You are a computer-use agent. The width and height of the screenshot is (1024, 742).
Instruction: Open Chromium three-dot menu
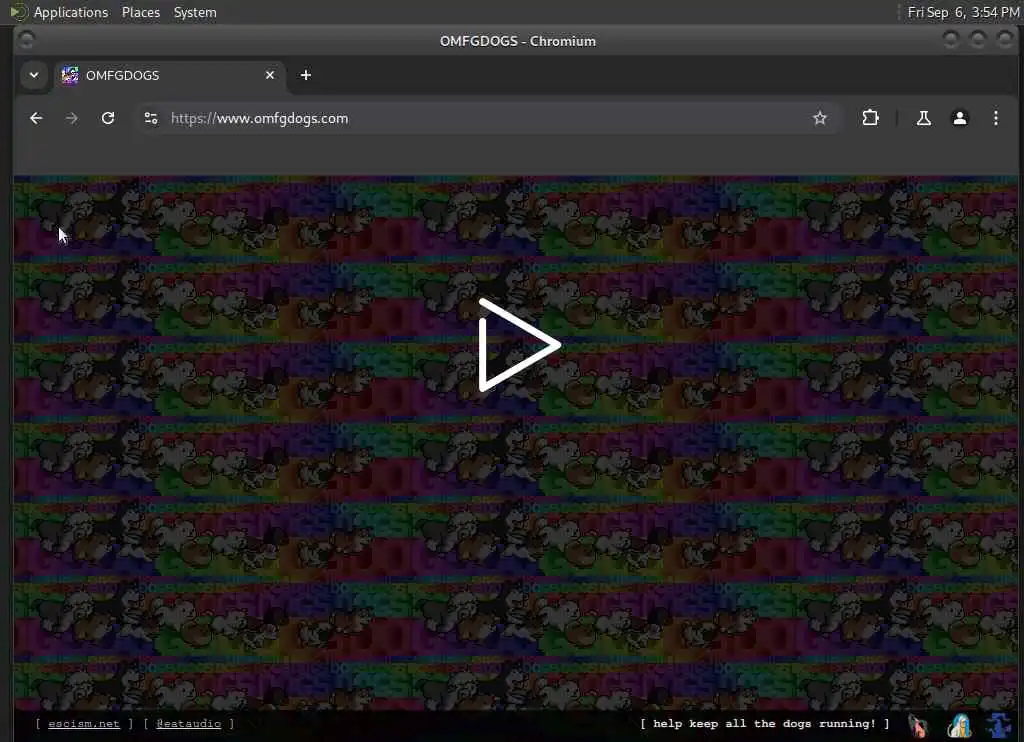click(x=995, y=118)
